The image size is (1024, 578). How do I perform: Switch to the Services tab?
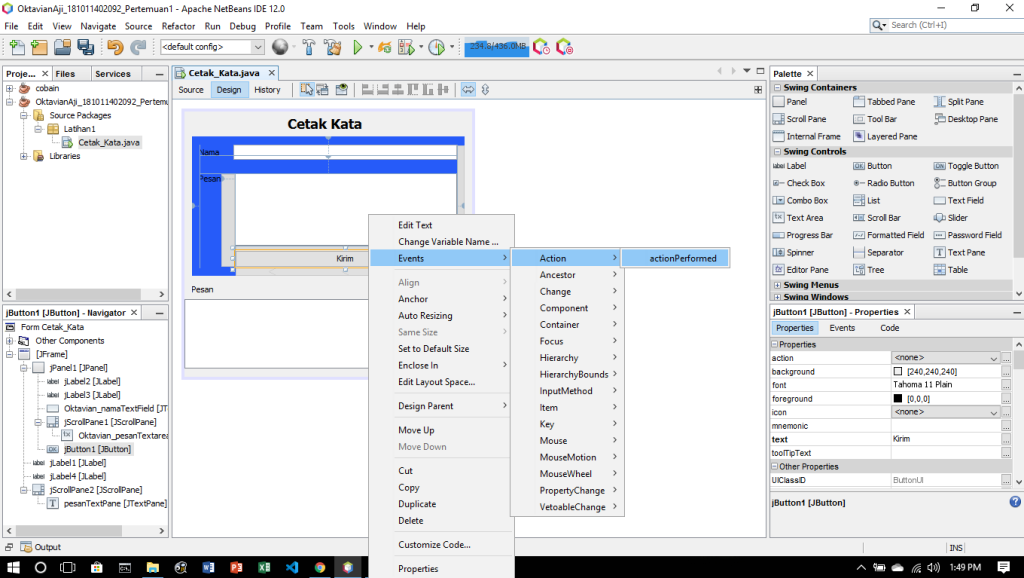(112, 74)
